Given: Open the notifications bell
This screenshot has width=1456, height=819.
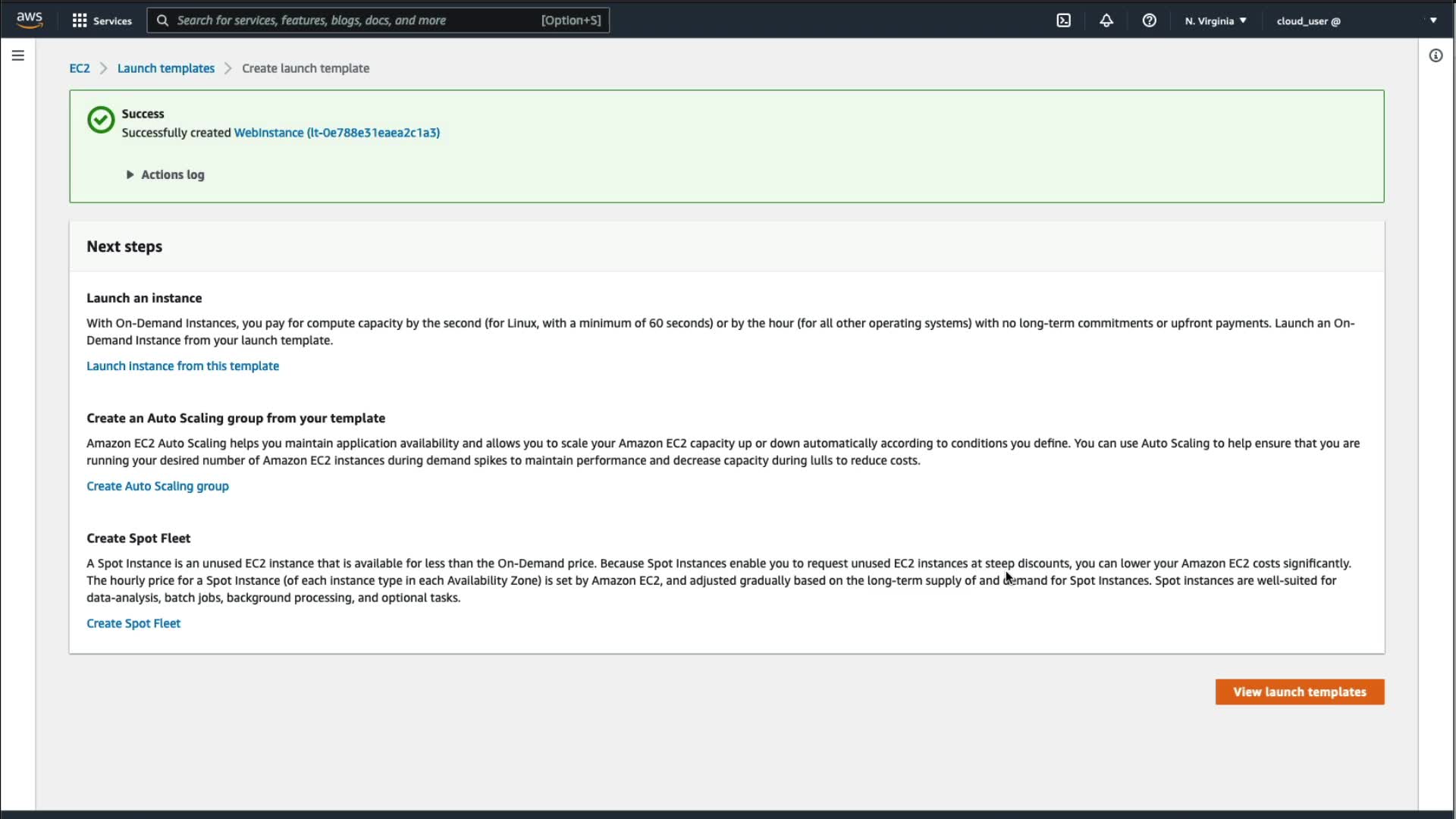Looking at the screenshot, I should (x=1106, y=20).
